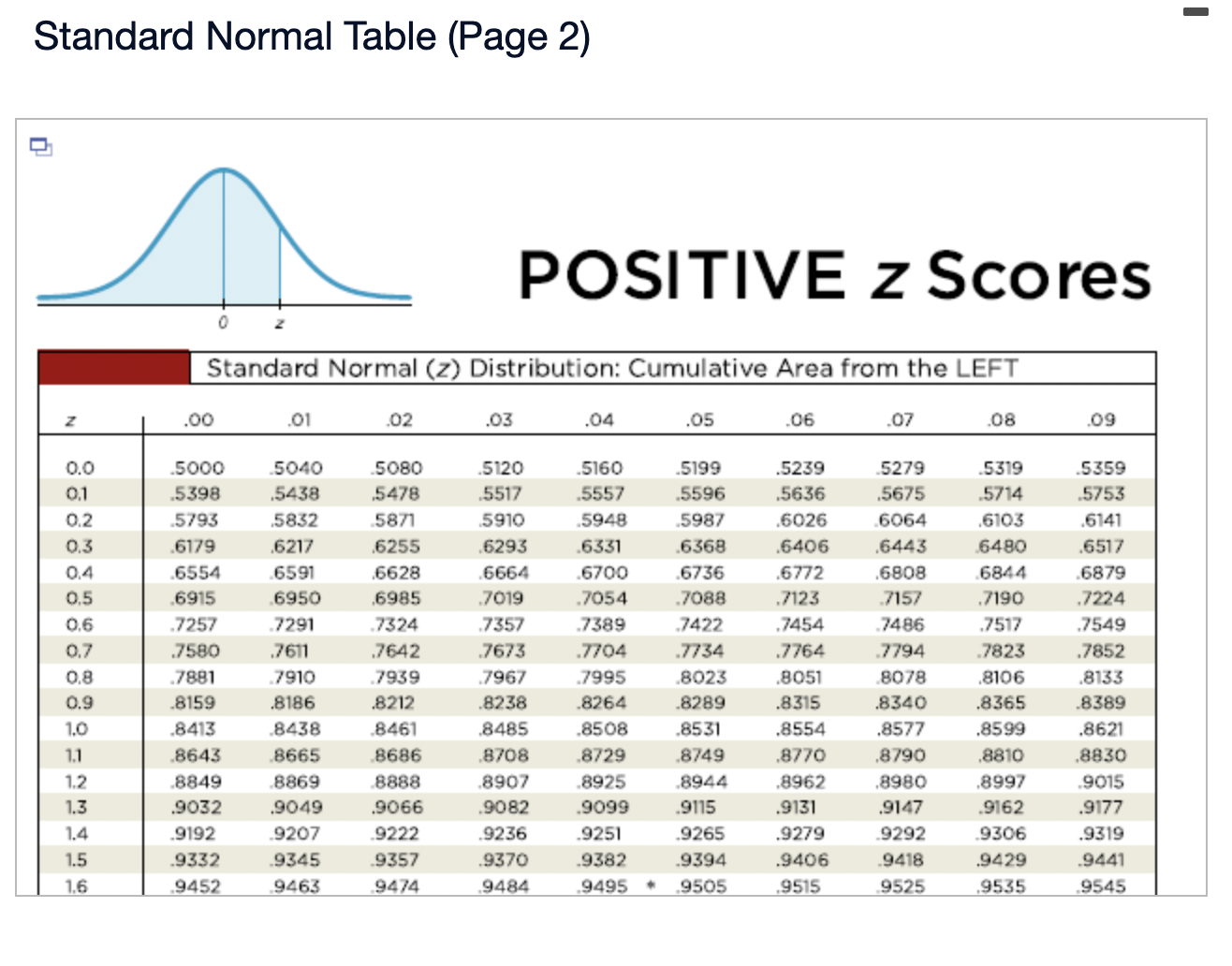This screenshot has height=966, width=1232.
Task: Click the 0 label under the curve
Action: point(222,323)
